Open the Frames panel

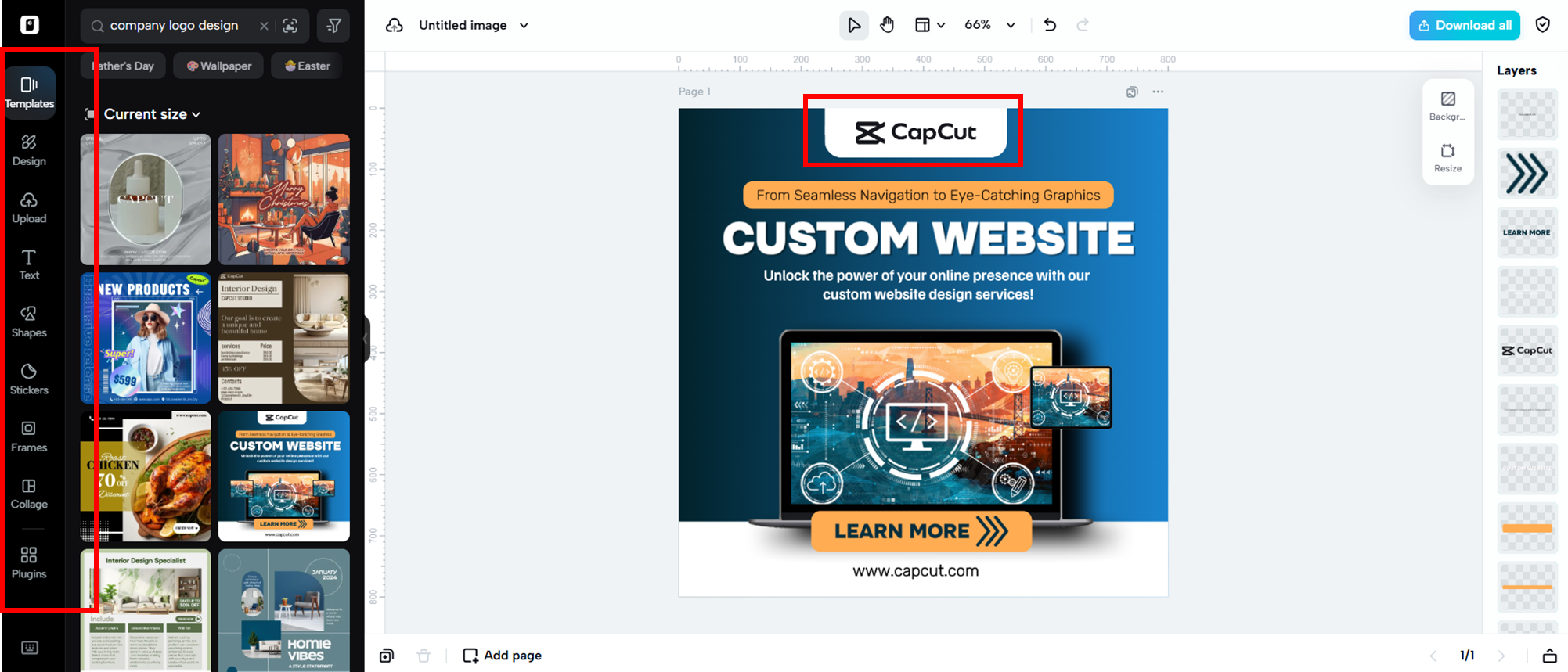(29, 437)
